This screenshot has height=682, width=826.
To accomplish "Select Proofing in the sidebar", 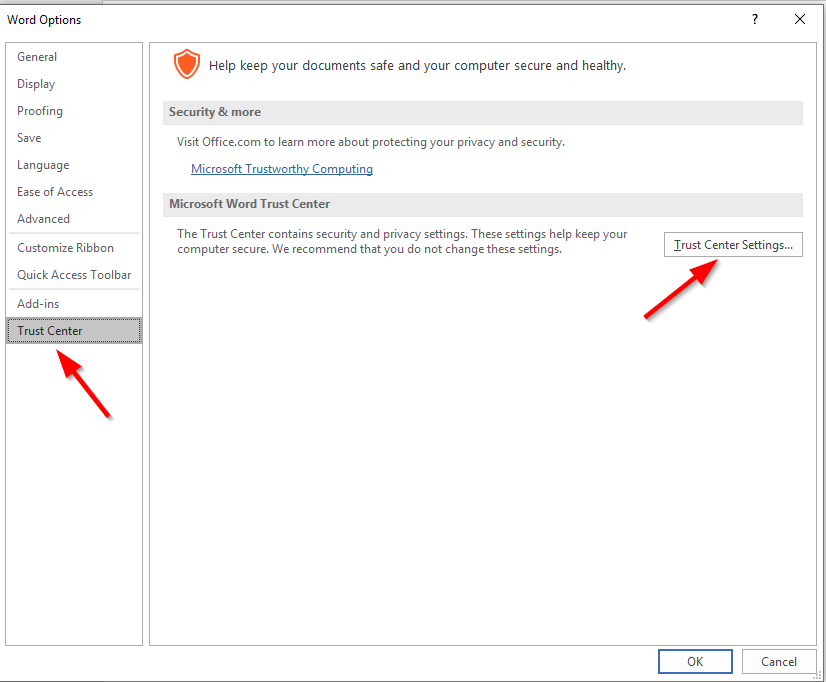I will coord(40,111).
